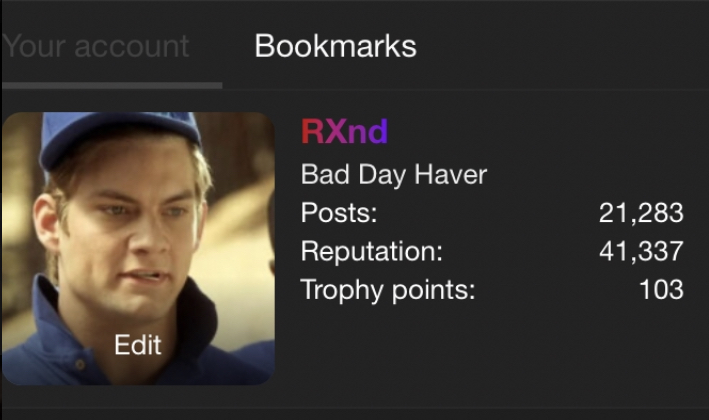The width and height of the screenshot is (709, 420).
Task: Click the active tab underline indicator
Action: pos(112,85)
